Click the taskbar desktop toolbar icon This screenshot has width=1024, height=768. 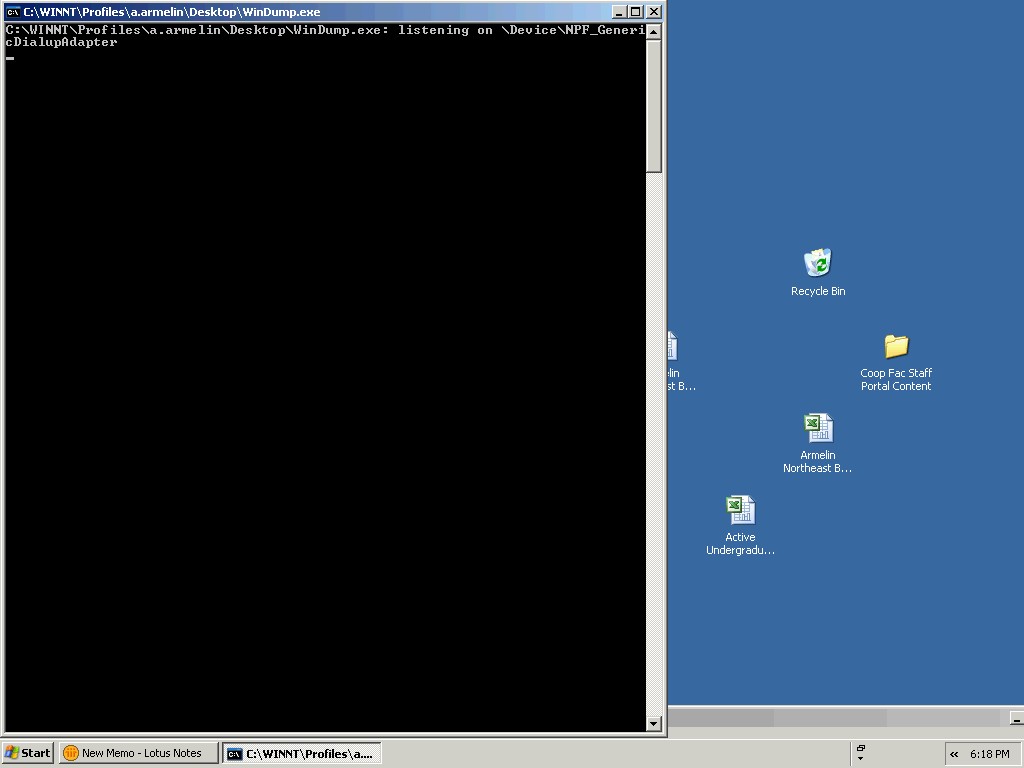click(x=860, y=747)
